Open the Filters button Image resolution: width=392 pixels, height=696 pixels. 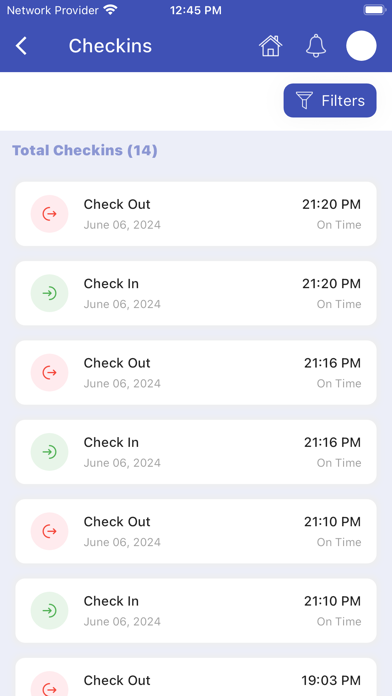pos(330,101)
